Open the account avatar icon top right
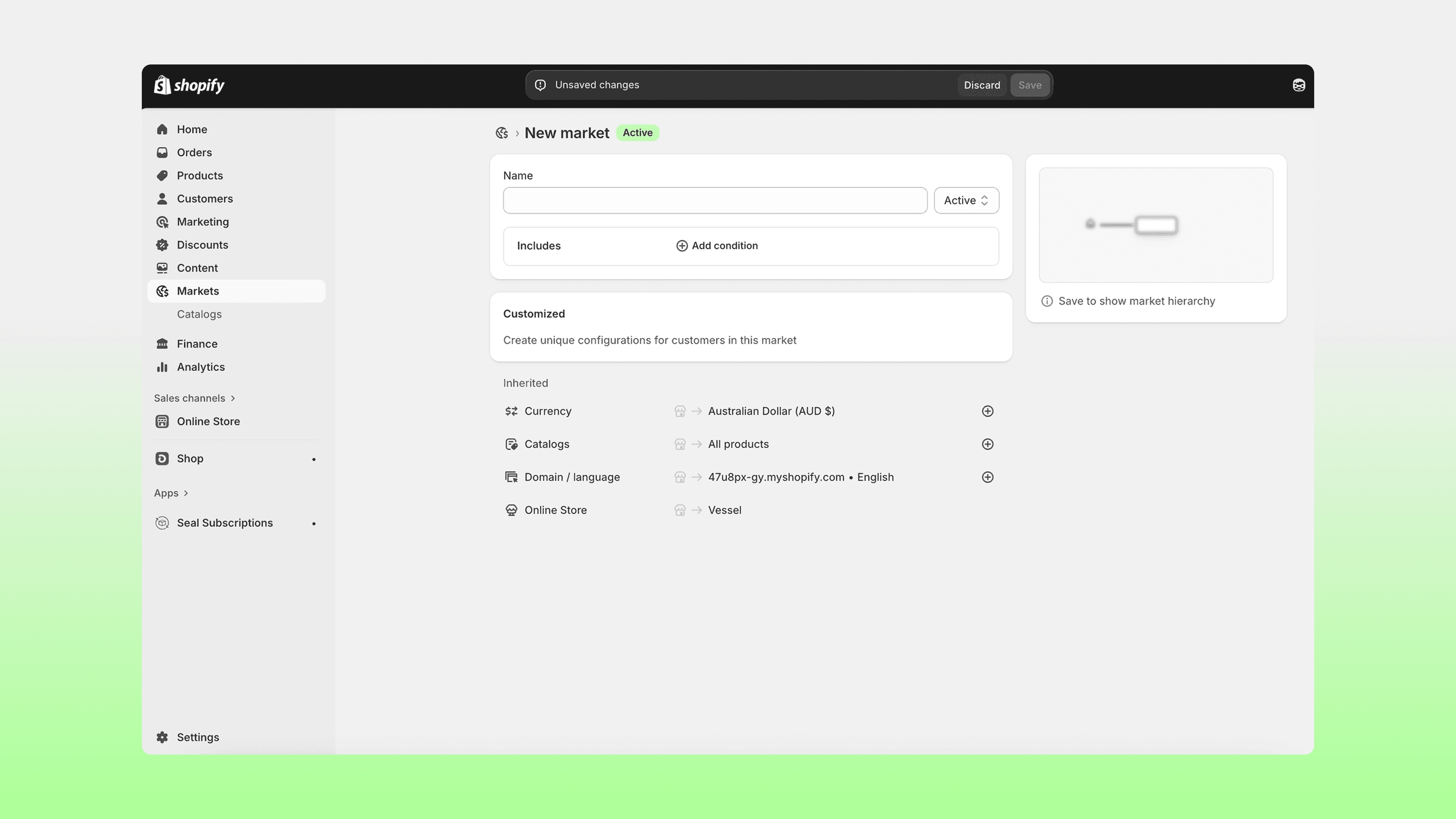The height and width of the screenshot is (819, 1456). pyautogui.click(x=1298, y=85)
